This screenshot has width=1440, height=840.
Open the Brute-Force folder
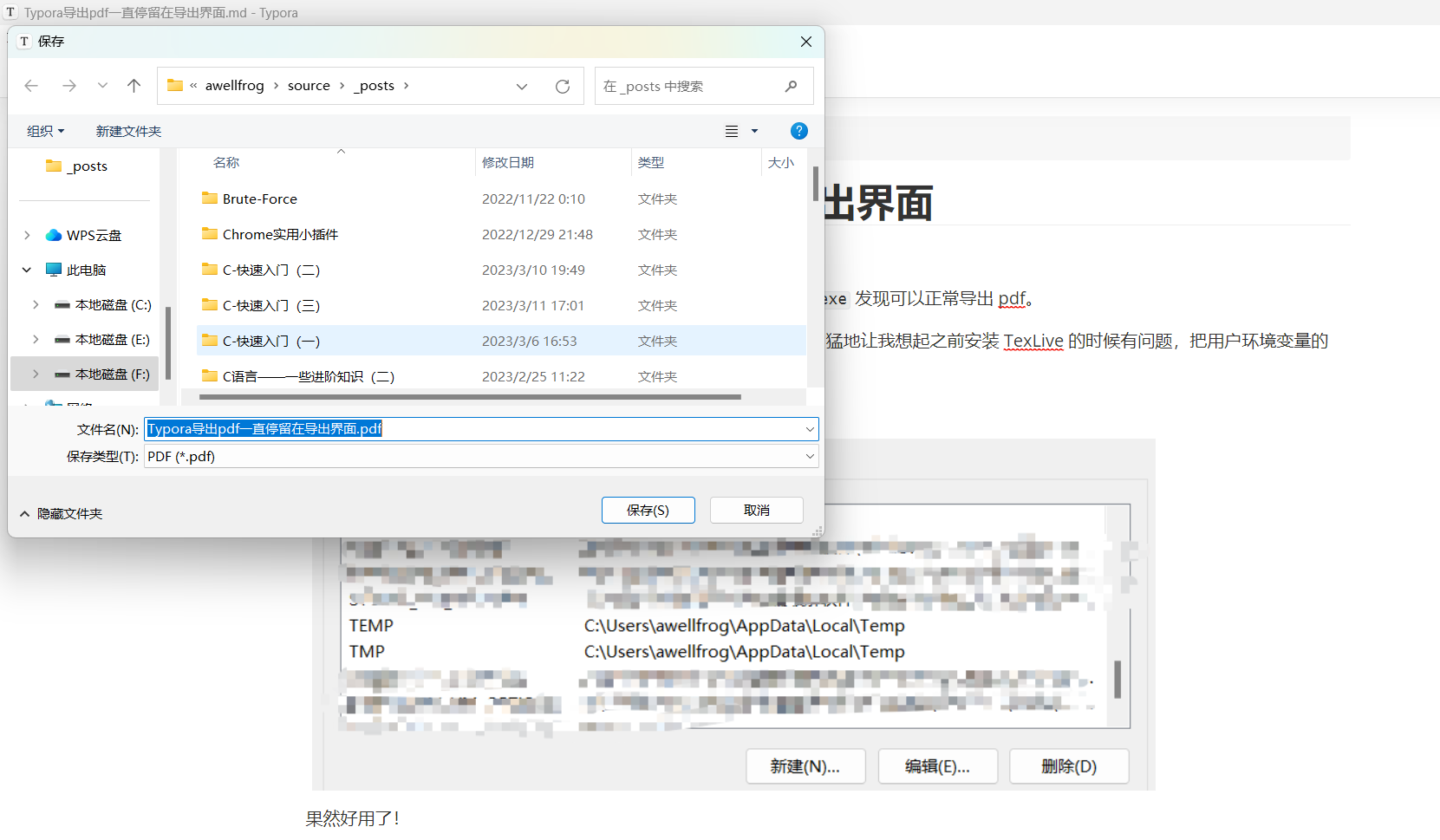pos(259,199)
